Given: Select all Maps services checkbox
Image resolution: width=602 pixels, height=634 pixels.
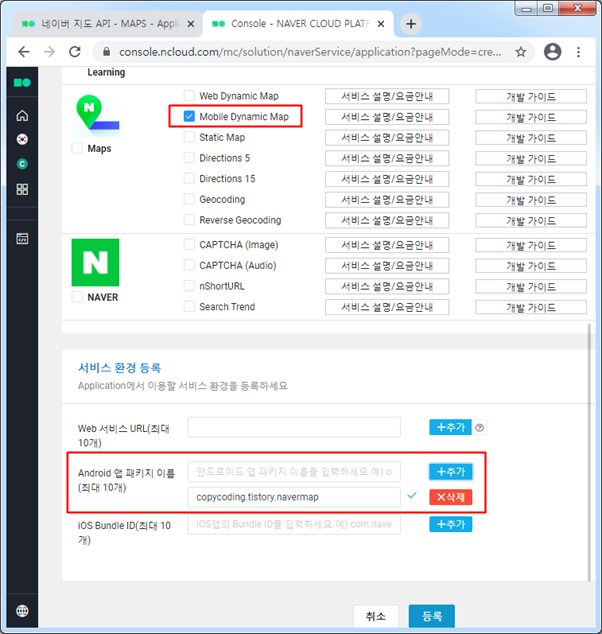Looking at the screenshot, I should pyautogui.click(x=77, y=148).
